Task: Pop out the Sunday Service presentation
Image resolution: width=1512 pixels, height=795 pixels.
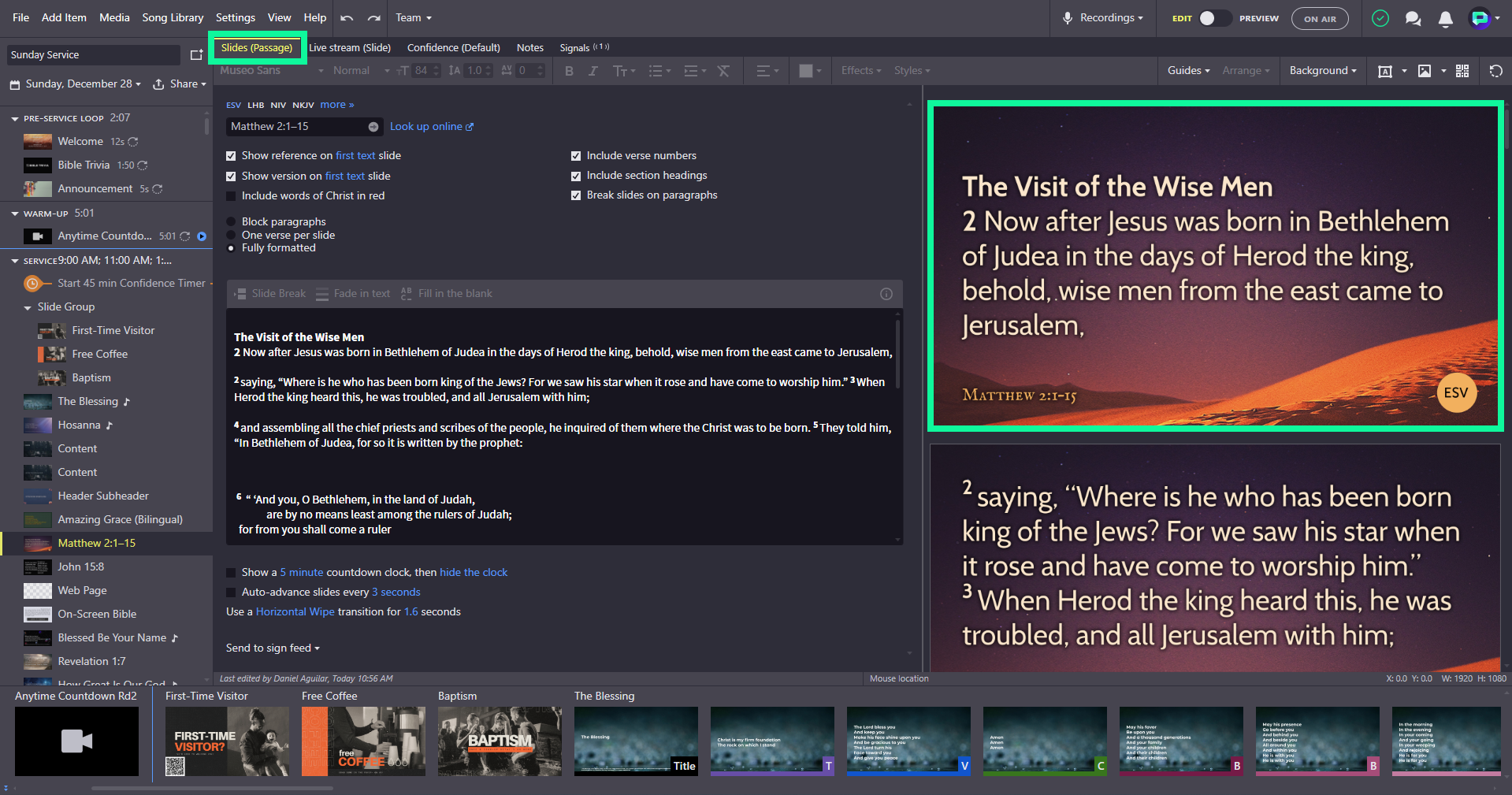Action: (x=196, y=54)
